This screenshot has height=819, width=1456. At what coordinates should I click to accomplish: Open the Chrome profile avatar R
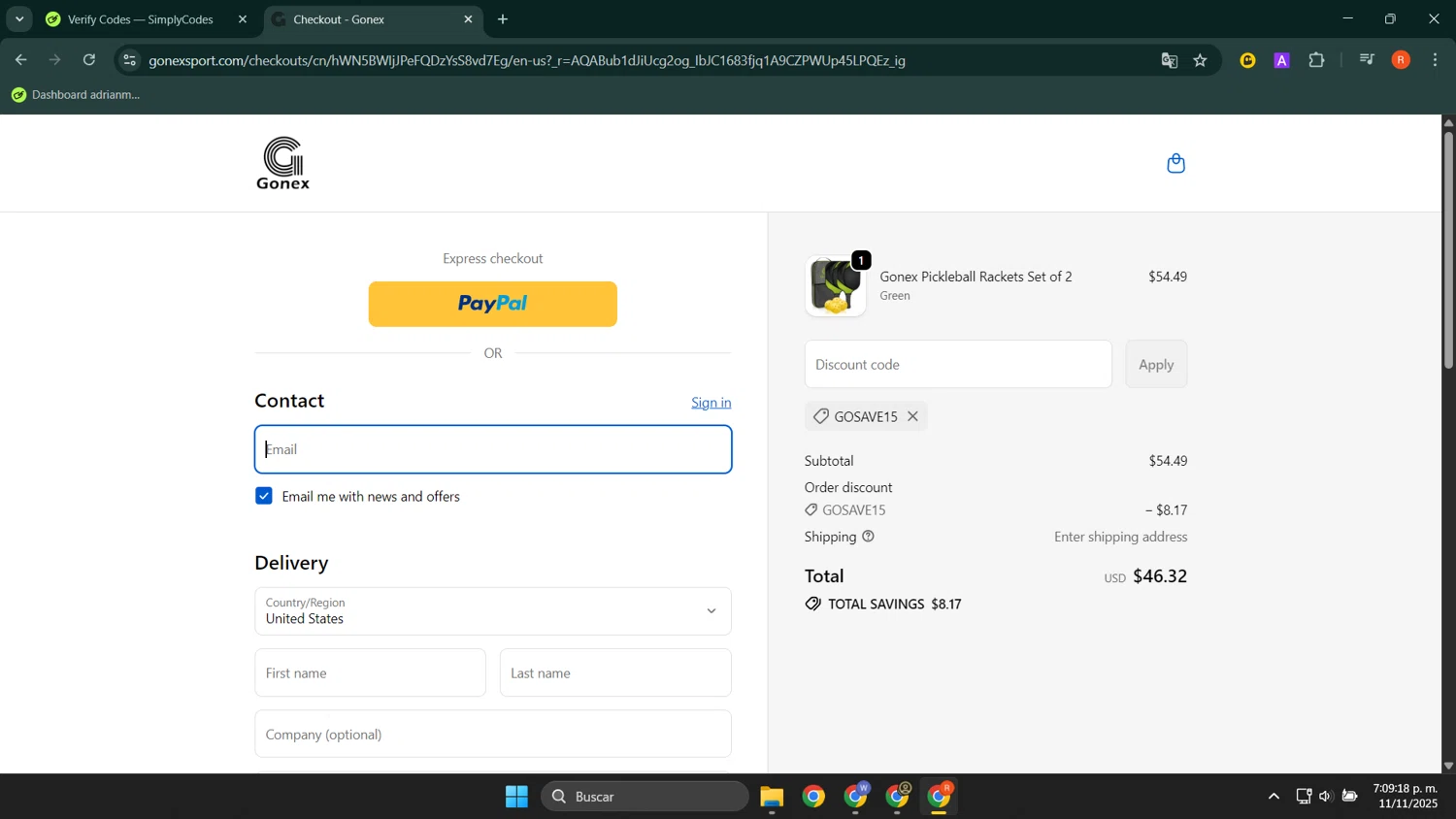click(1401, 60)
